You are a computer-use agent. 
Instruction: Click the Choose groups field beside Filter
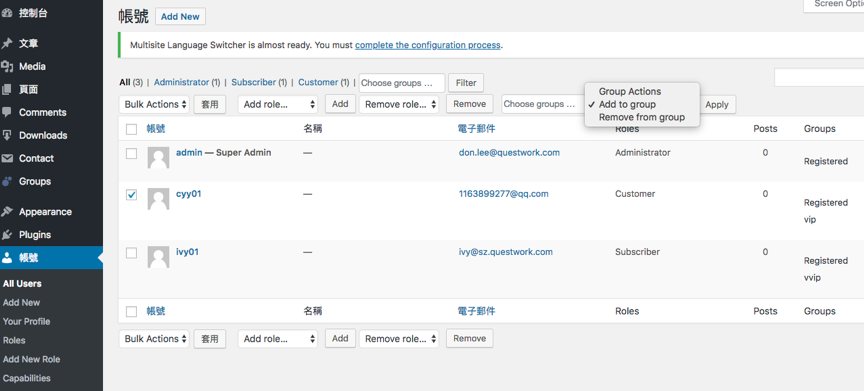[x=402, y=83]
